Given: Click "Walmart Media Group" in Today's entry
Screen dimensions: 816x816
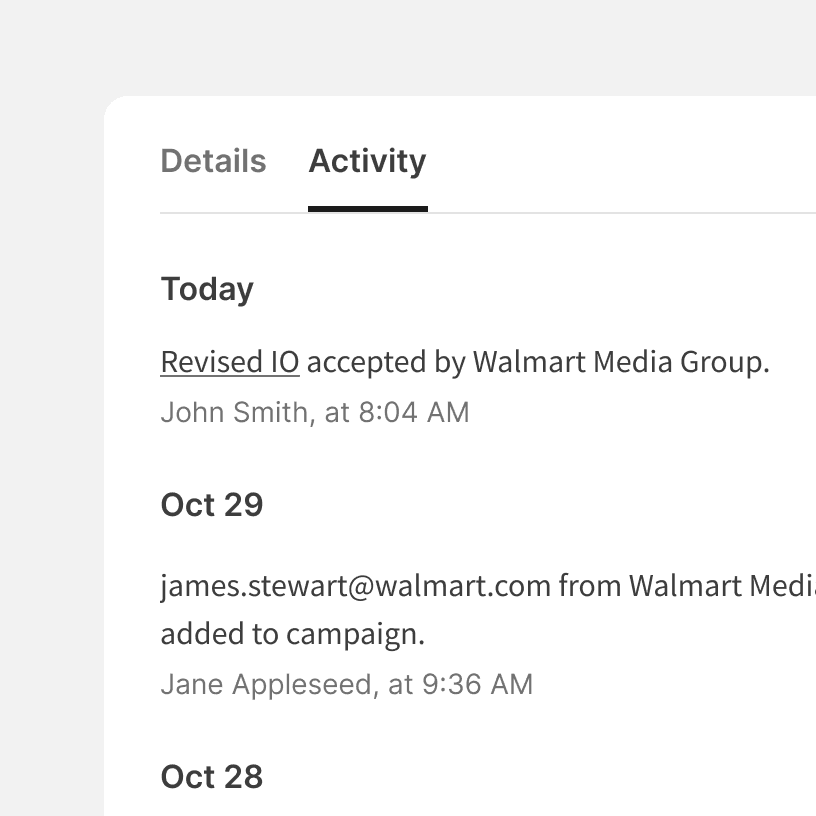Looking at the screenshot, I should pos(620,362).
